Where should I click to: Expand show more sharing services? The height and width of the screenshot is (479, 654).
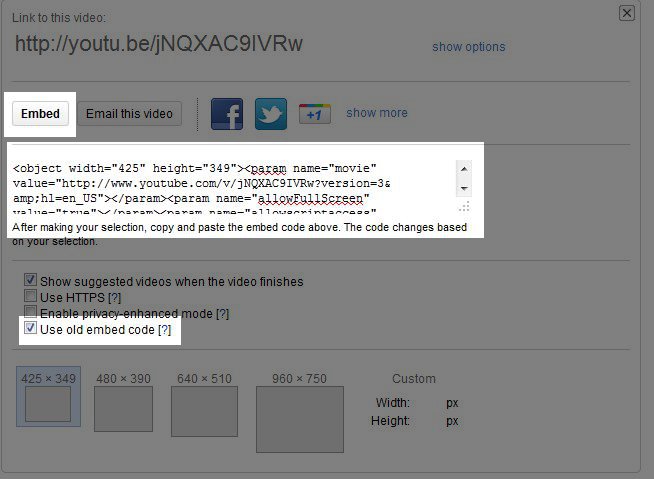point(376,113)
